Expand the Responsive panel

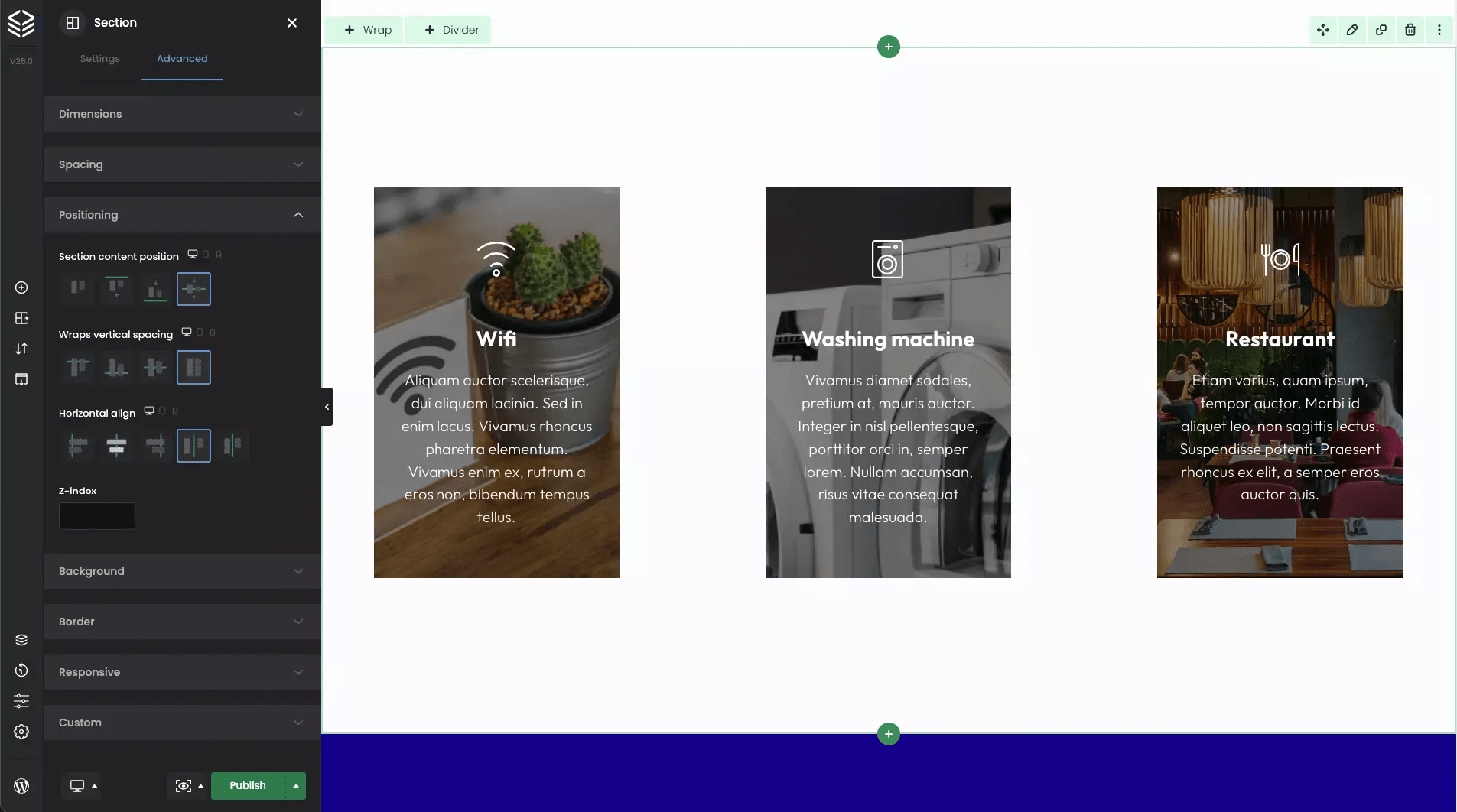[x=182, y=672]
